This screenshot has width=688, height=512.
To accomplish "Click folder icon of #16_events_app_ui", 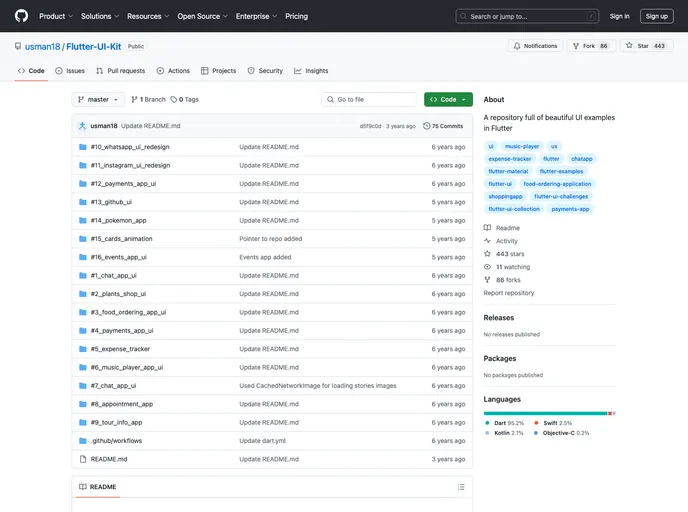I will [82, 257].
